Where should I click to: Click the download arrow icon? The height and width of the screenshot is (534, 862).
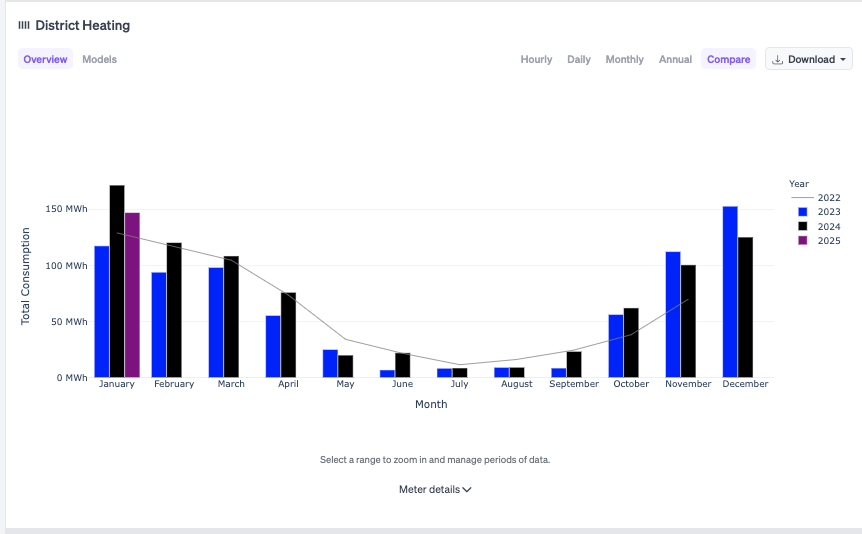779,60
